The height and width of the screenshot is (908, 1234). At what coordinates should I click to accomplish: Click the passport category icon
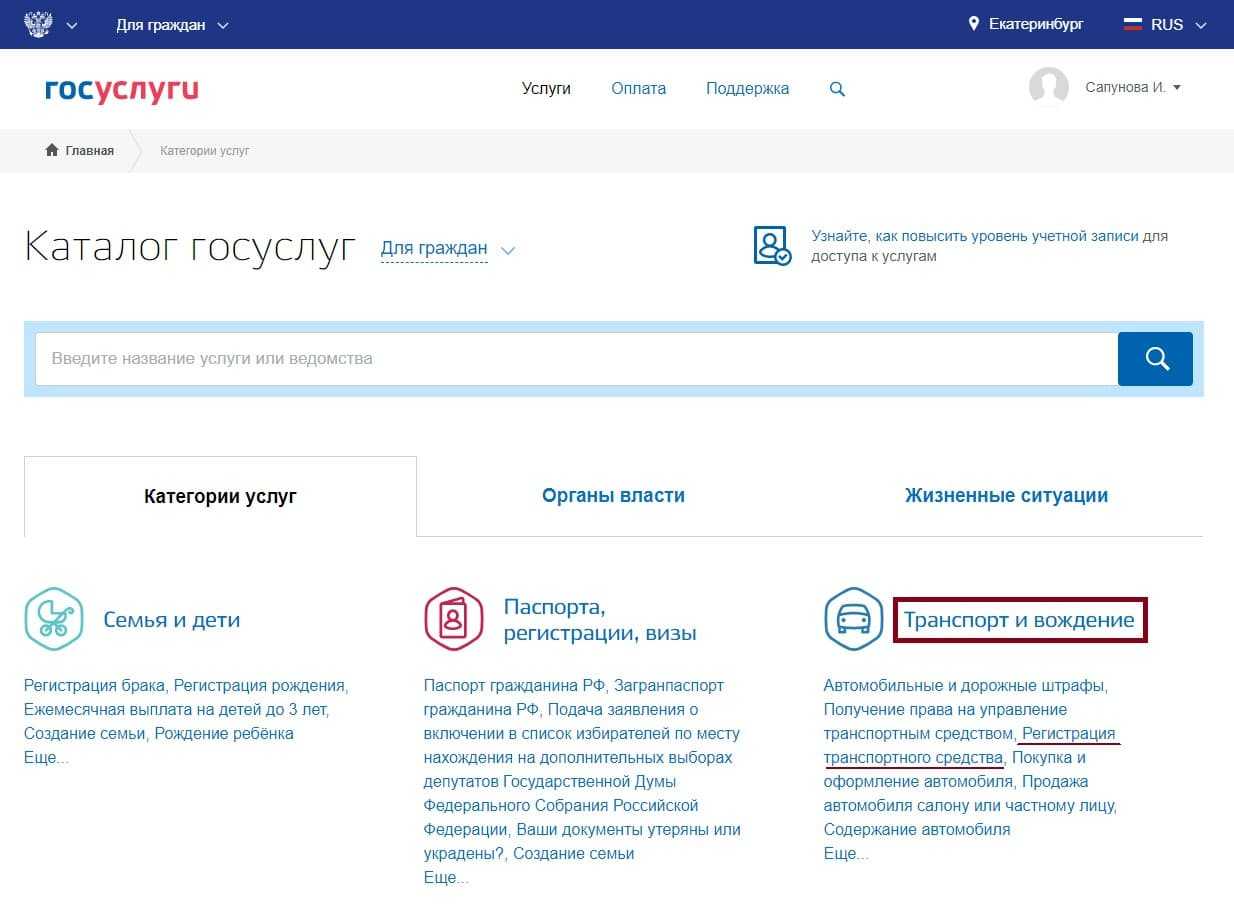pyautogui.click(x=453, y=619)
